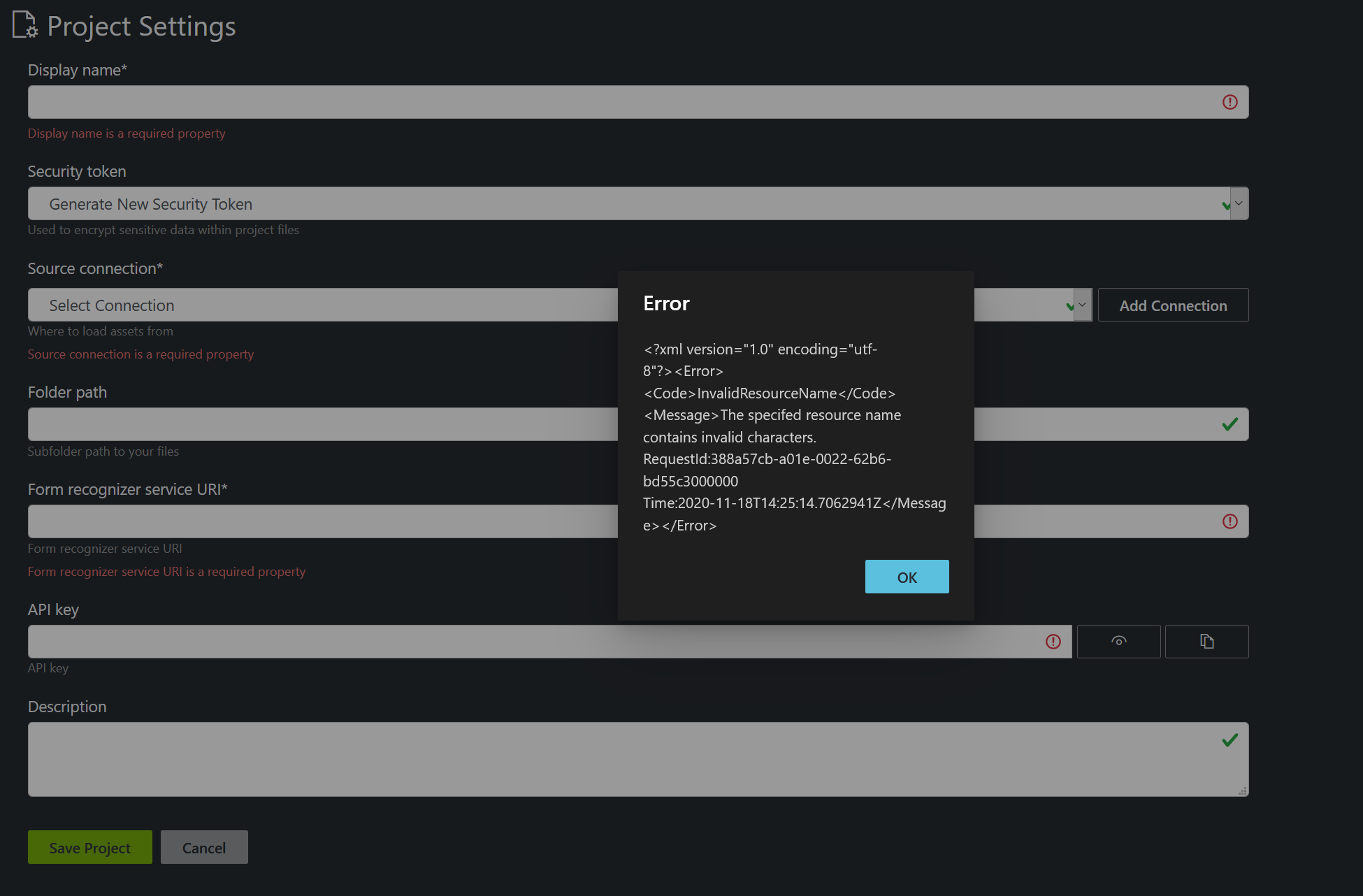Reveal the API key with the eye icon
Viewport: 1363px width, 896px height.
tap(1118, 641)
